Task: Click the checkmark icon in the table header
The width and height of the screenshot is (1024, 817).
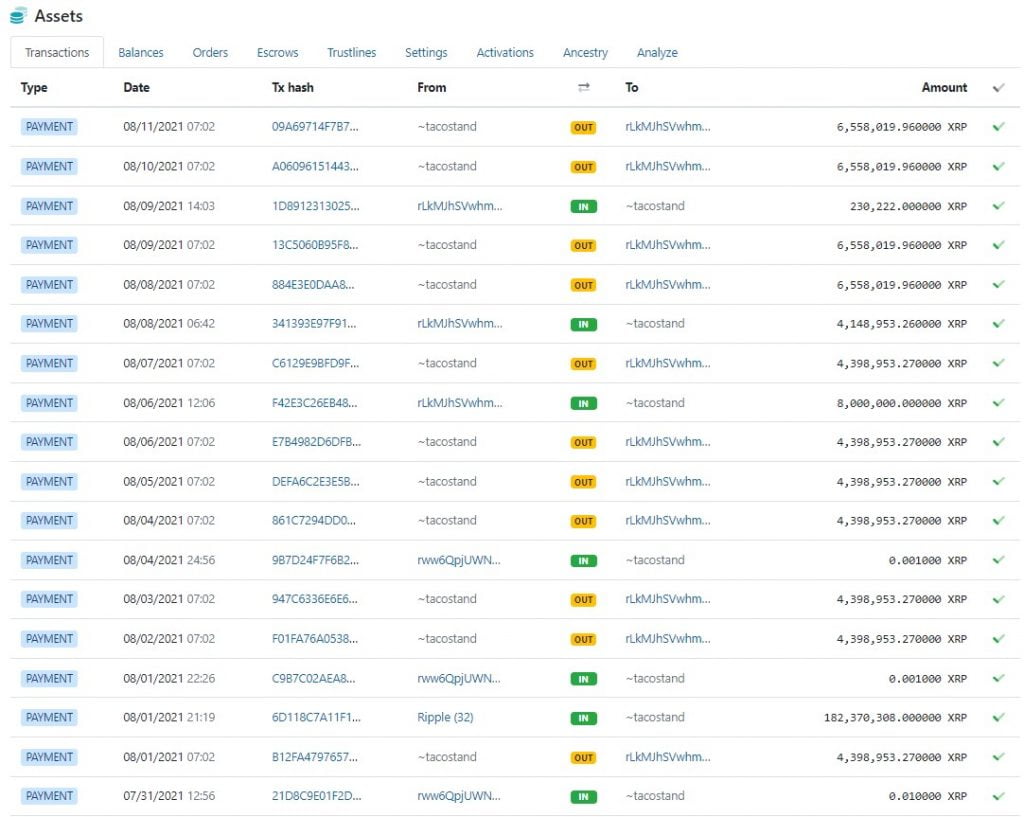Action: coord(998,87)
